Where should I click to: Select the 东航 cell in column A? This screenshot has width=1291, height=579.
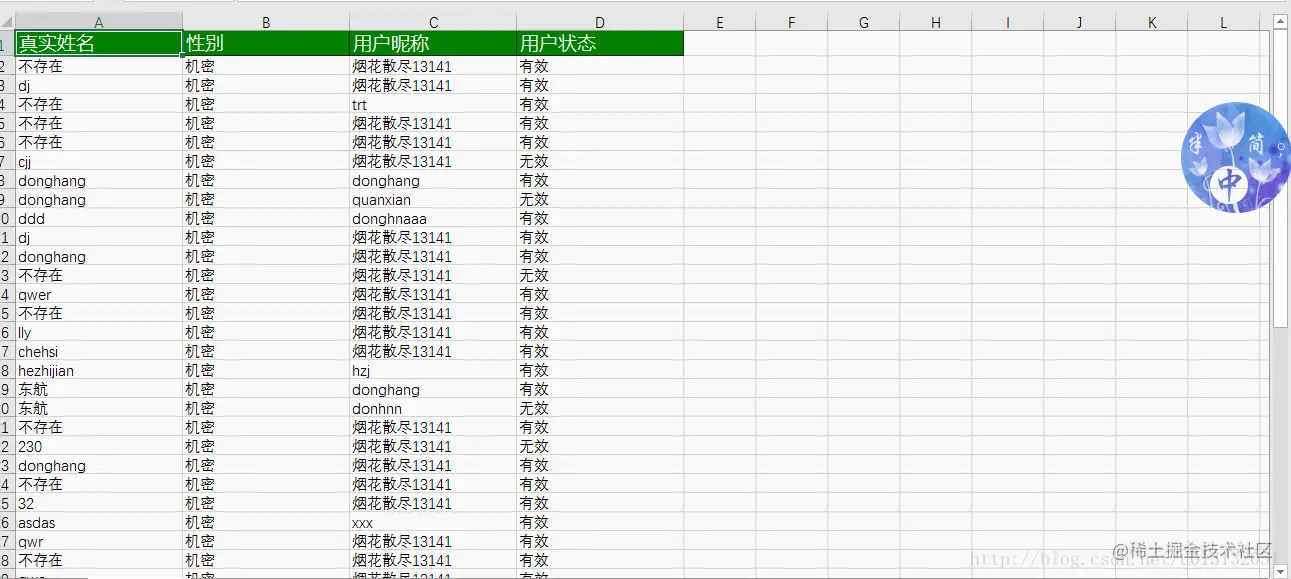(98, 389)
